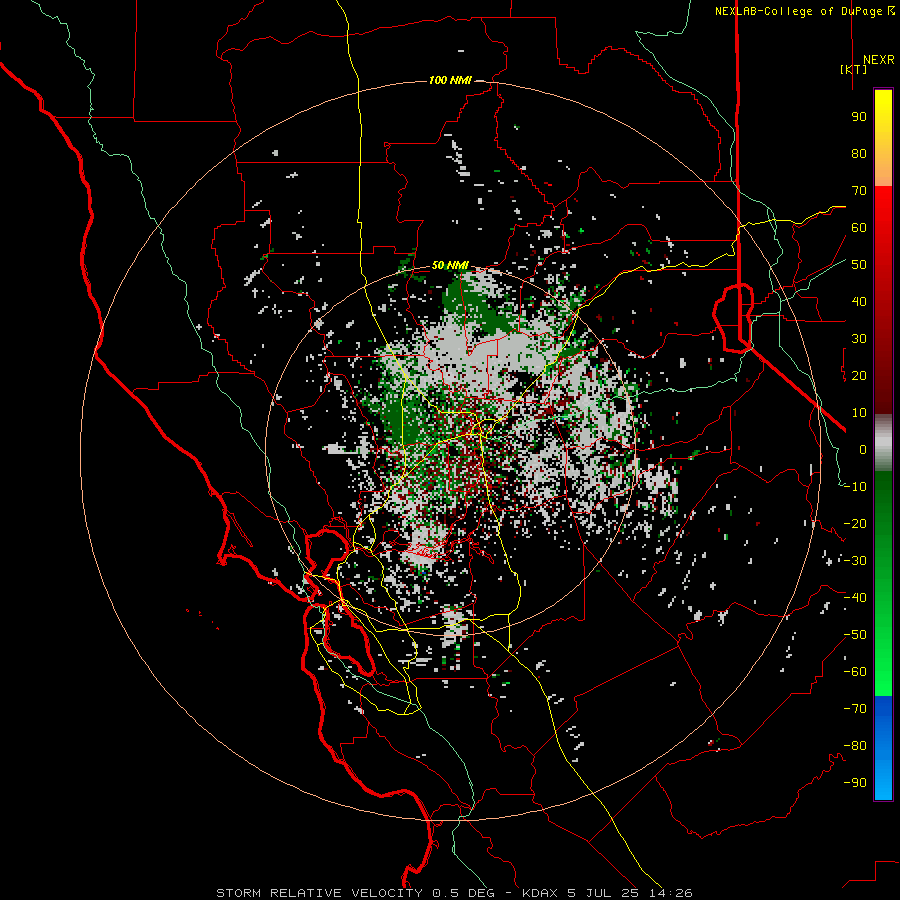Click the NEXR label above color scale

tap(879, 60)
